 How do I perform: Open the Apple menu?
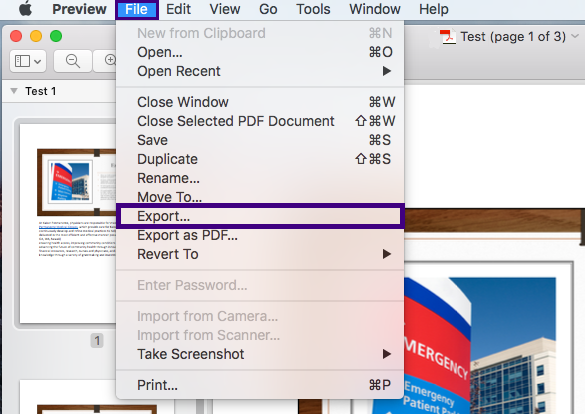[x=25, y=9]
